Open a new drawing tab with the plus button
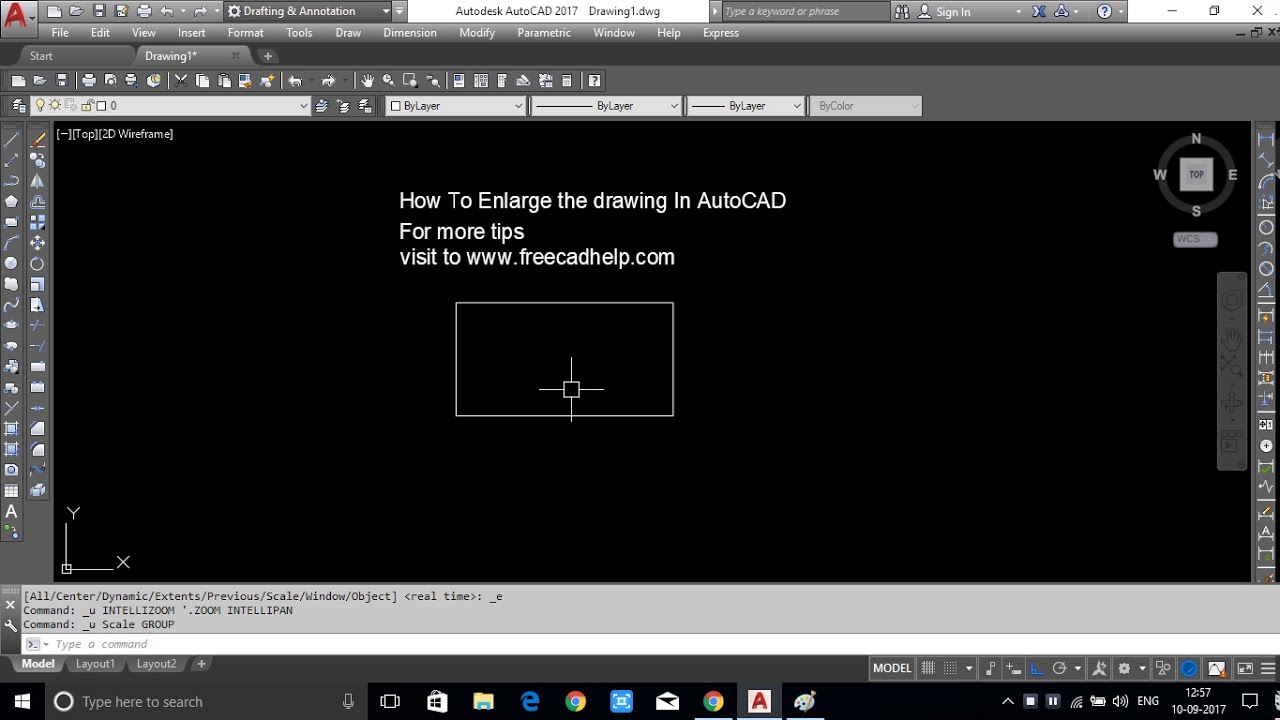Image resolution: width=1280 pixels, height=720 pixels. point(267,56)
